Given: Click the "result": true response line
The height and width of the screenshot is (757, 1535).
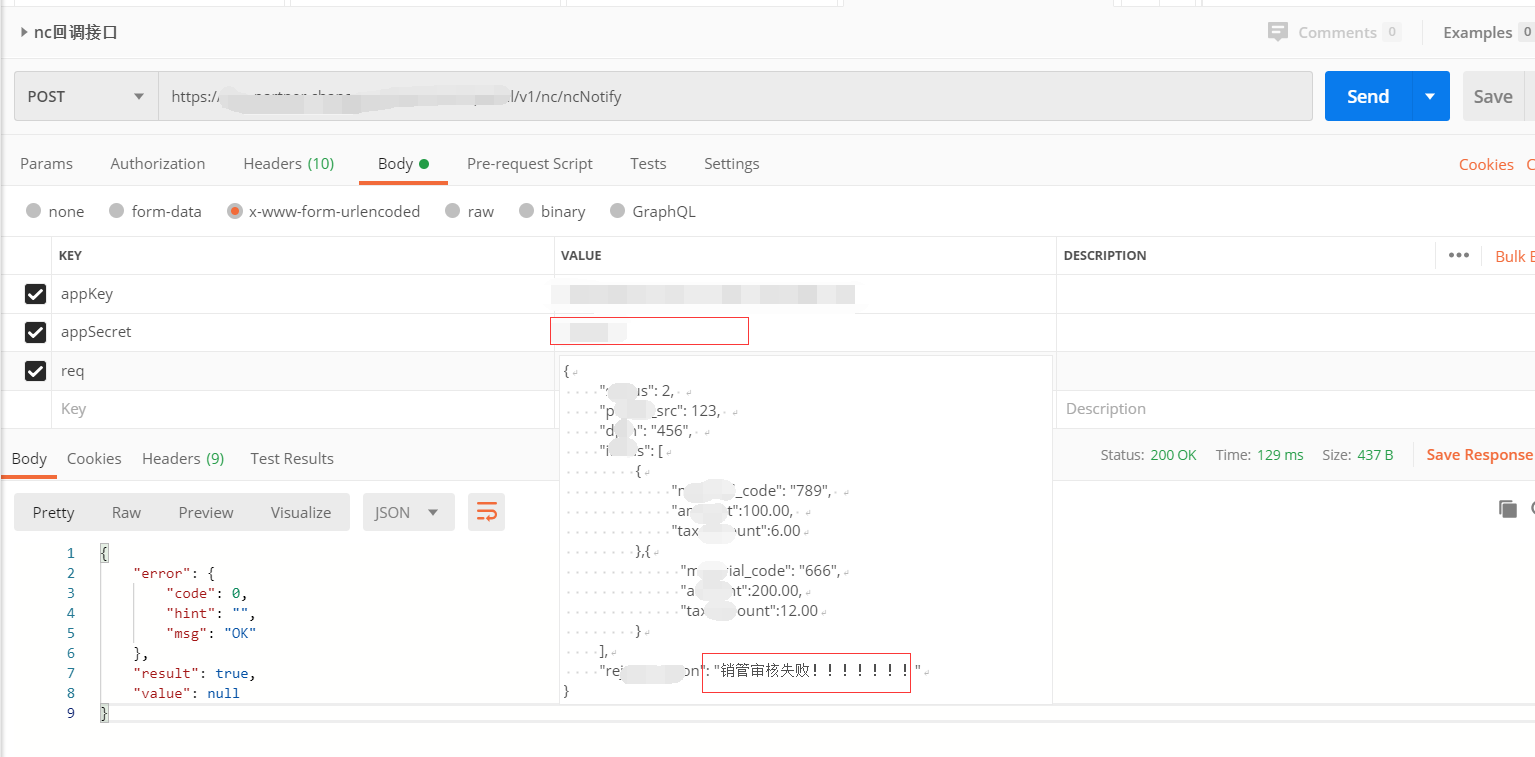Looking at the screenshot, I should pos(194,673).
